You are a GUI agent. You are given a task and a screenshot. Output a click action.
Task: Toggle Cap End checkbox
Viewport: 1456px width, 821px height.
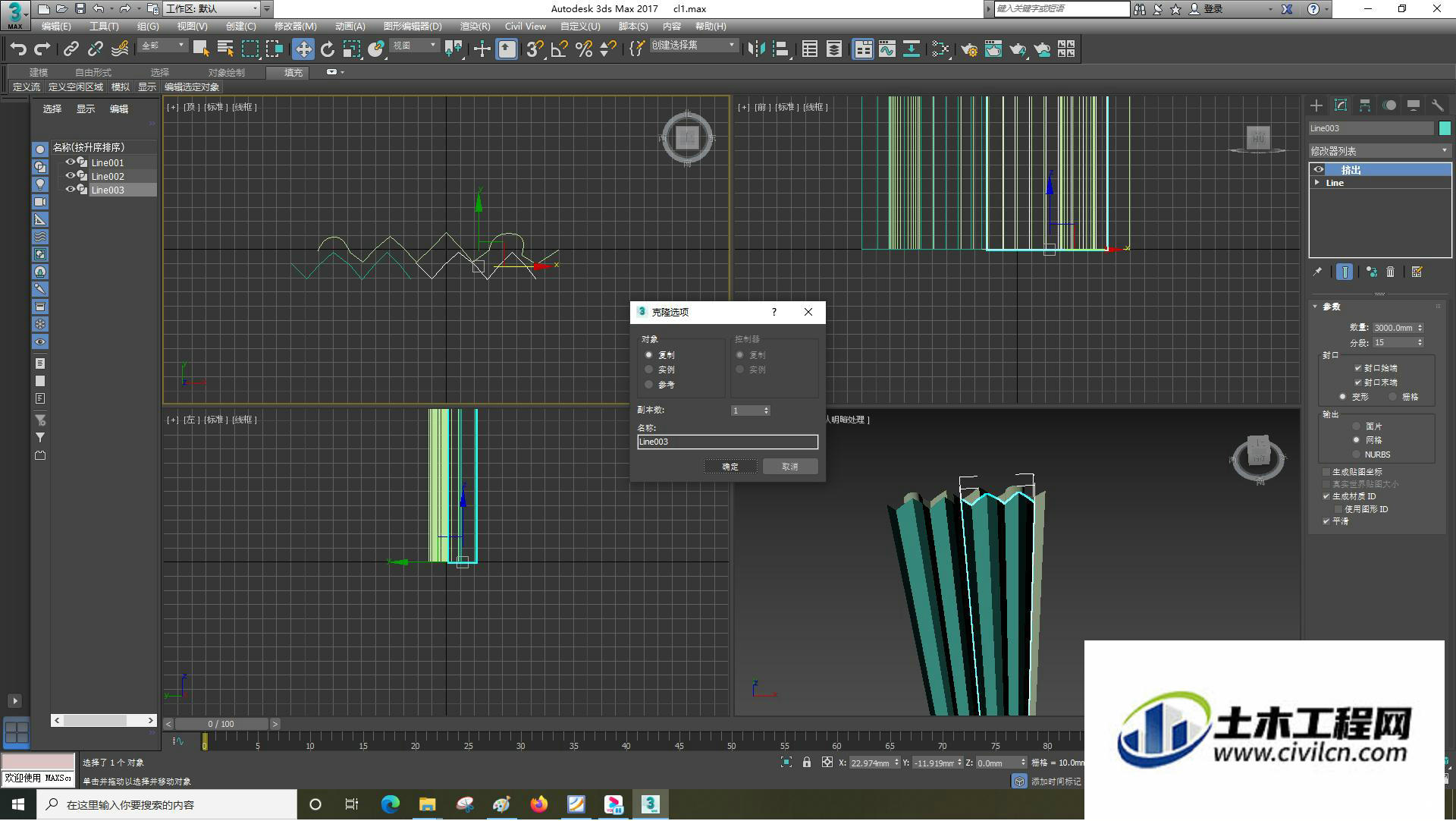1358,383
